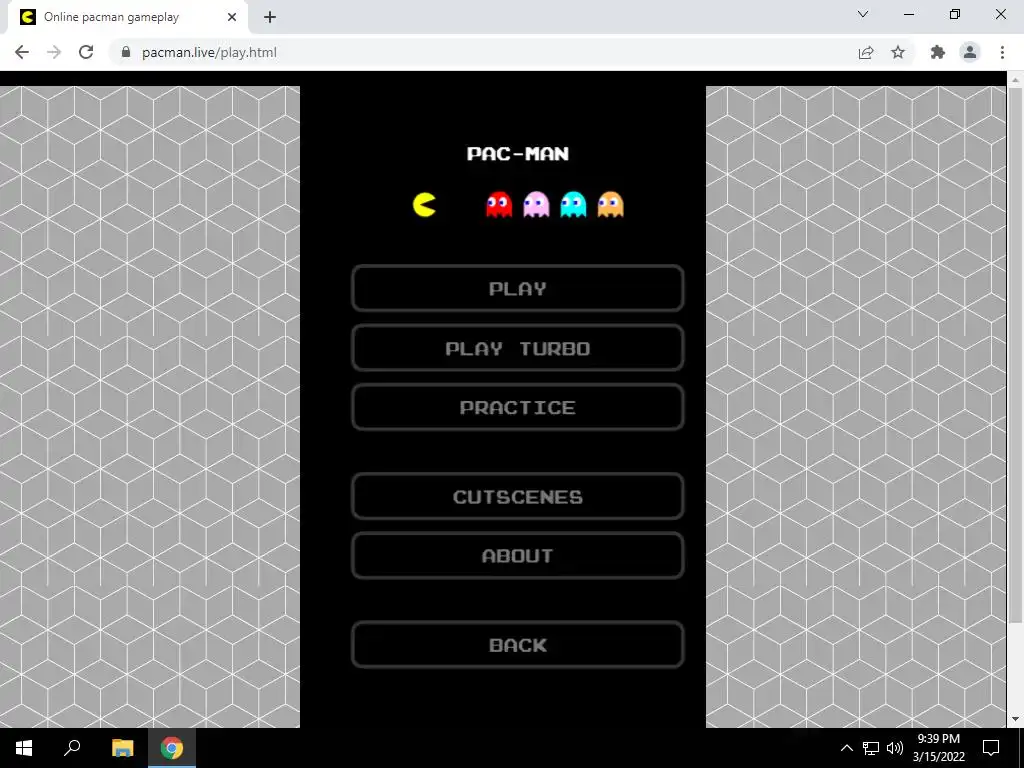Open the Windows Start menu
This screenshot has height=768, width=1024.
tap(24, 748)
